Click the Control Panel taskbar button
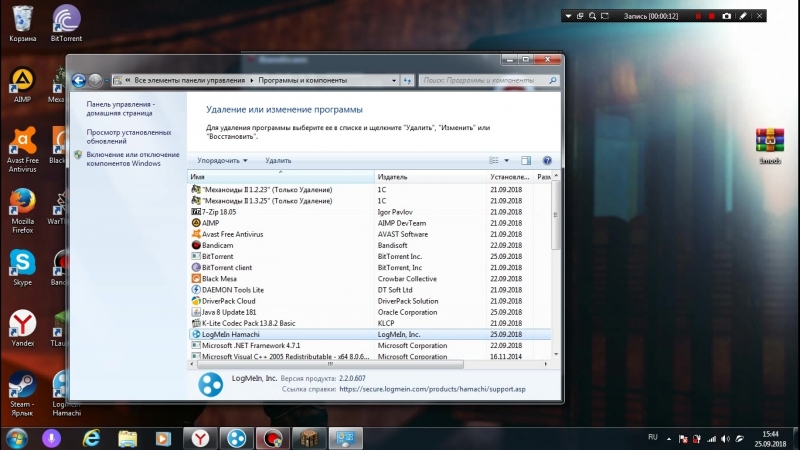Viewport: 800px width, 450px height. 345,438
